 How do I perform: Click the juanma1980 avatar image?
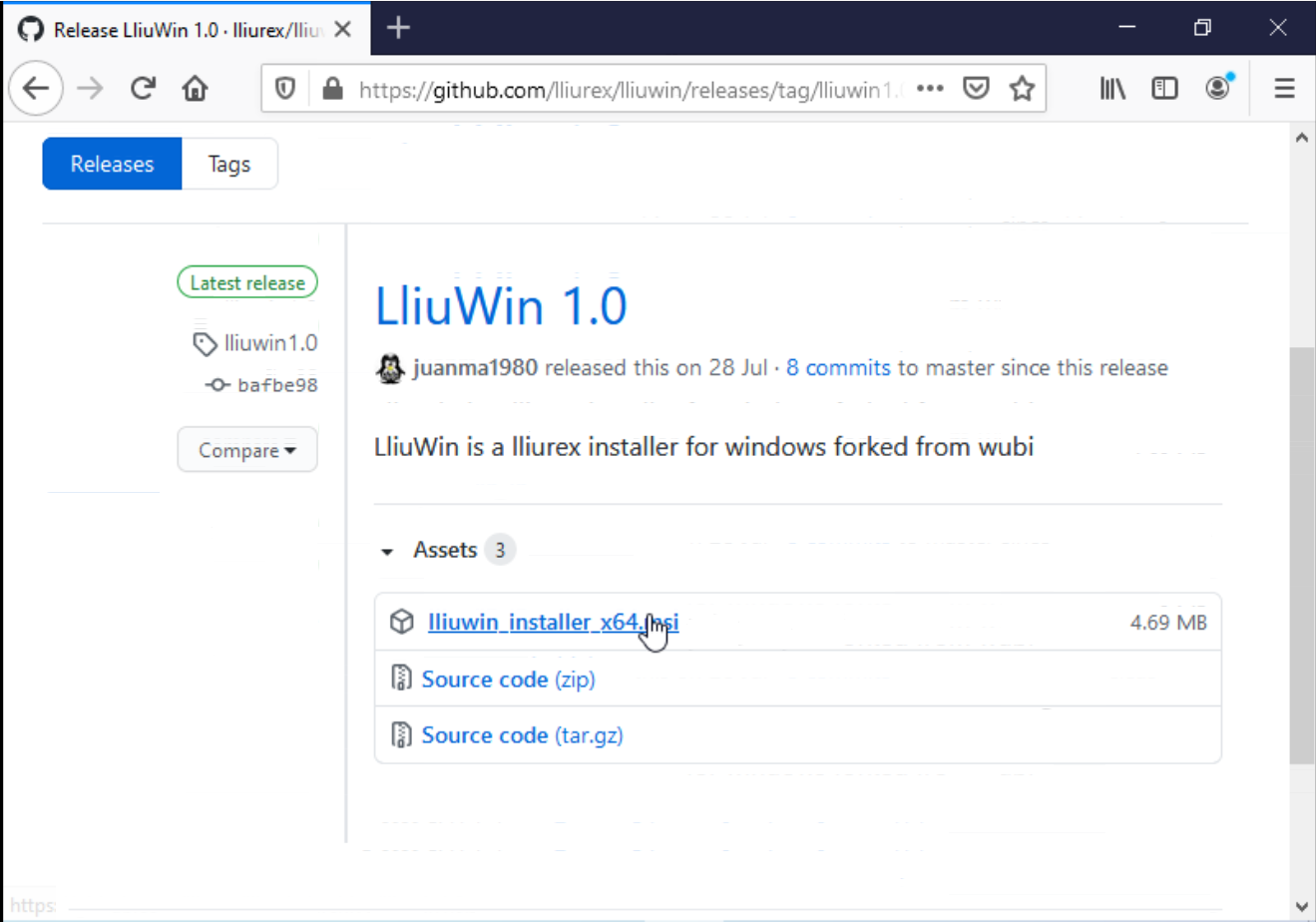click(390, 368)
